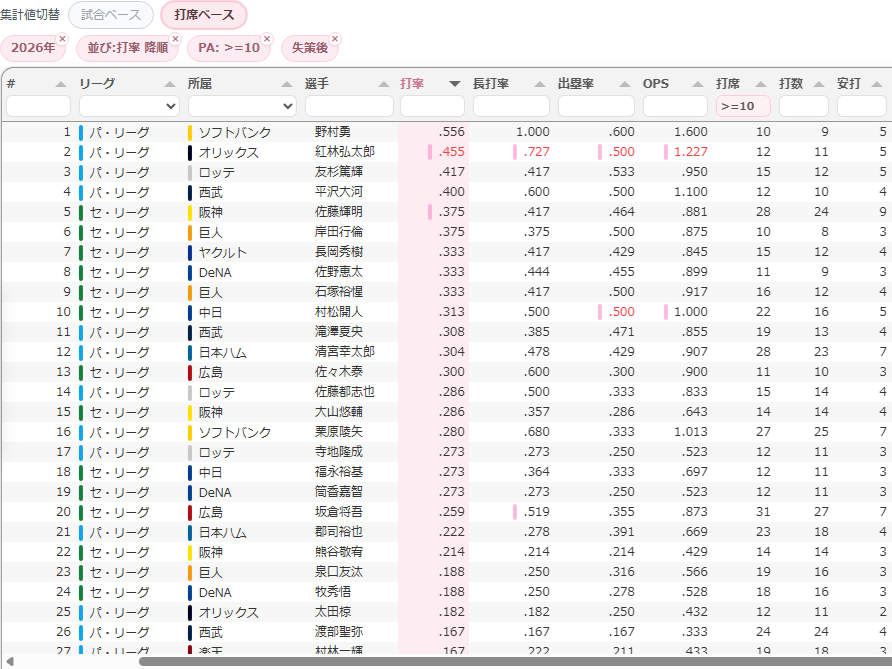Sort by the # column arrow
This screenshot has height=669, width=892.
[61, 84]
